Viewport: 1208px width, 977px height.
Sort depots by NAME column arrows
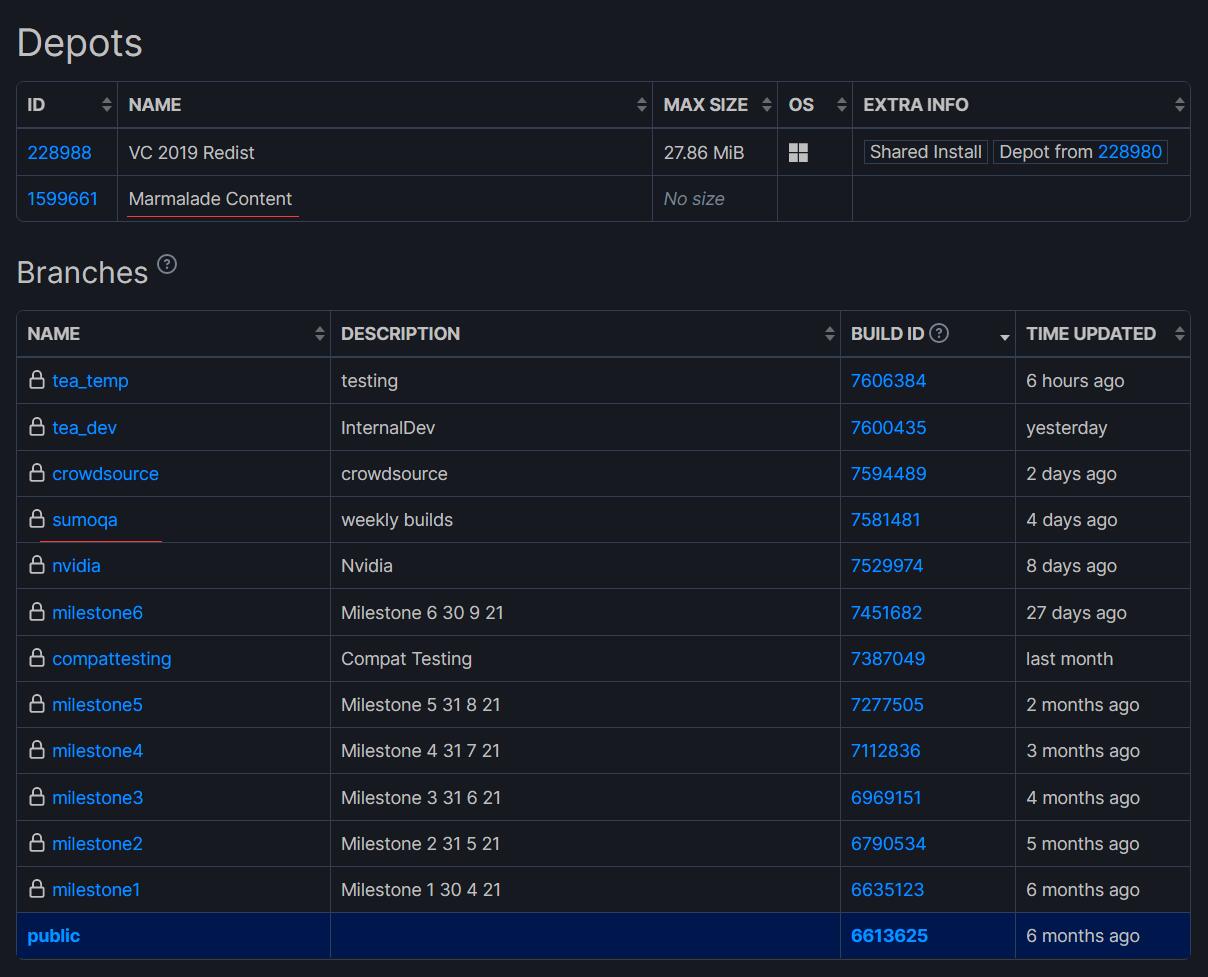(642, 105)
